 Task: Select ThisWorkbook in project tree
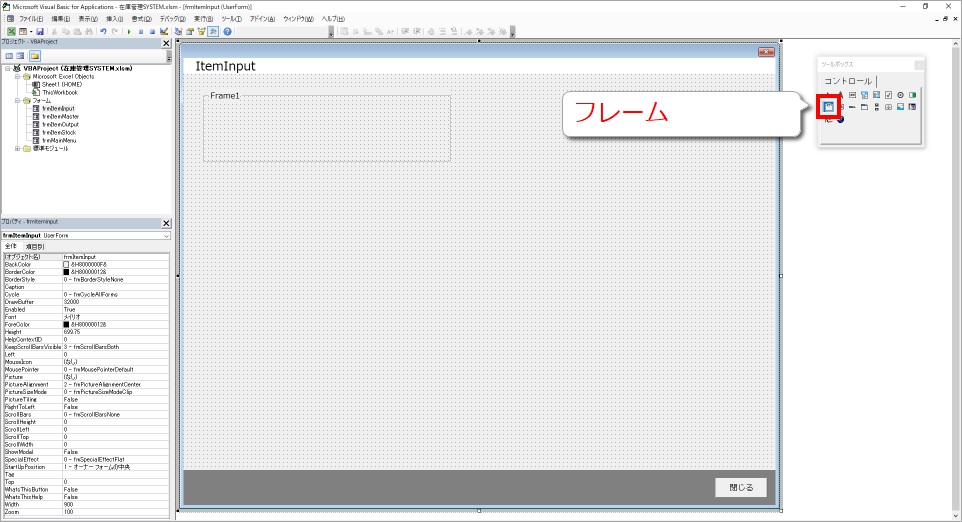60,93
